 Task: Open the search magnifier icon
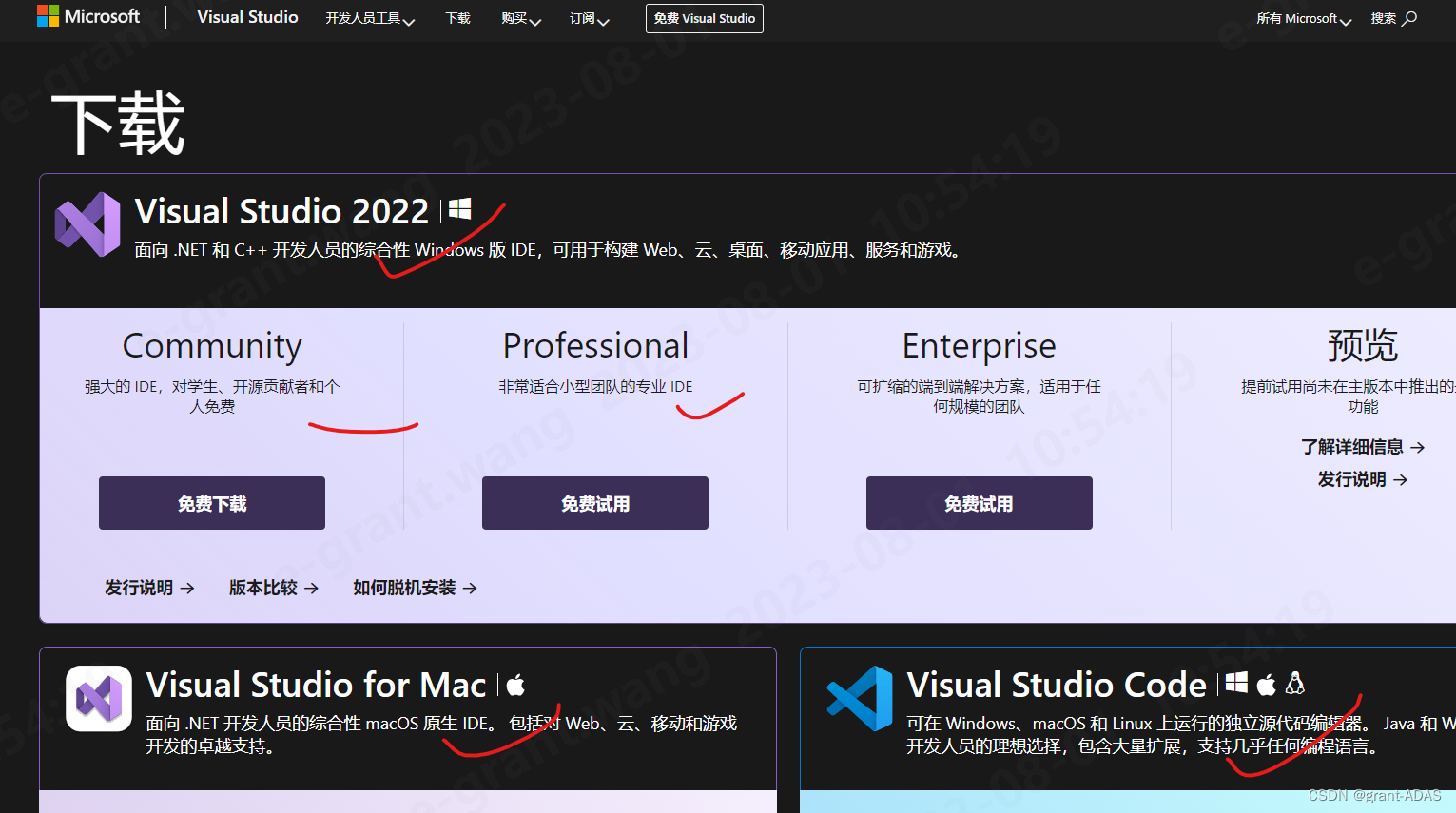tap(1410, 18)
